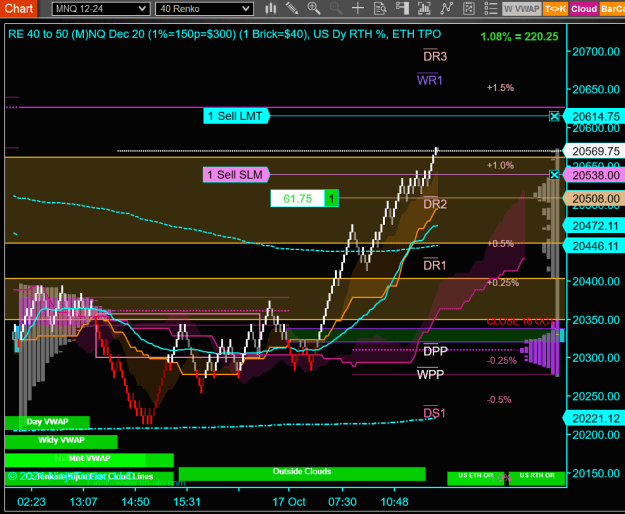Open the data series bars icon
625x514 pixels.
[424, 8]
